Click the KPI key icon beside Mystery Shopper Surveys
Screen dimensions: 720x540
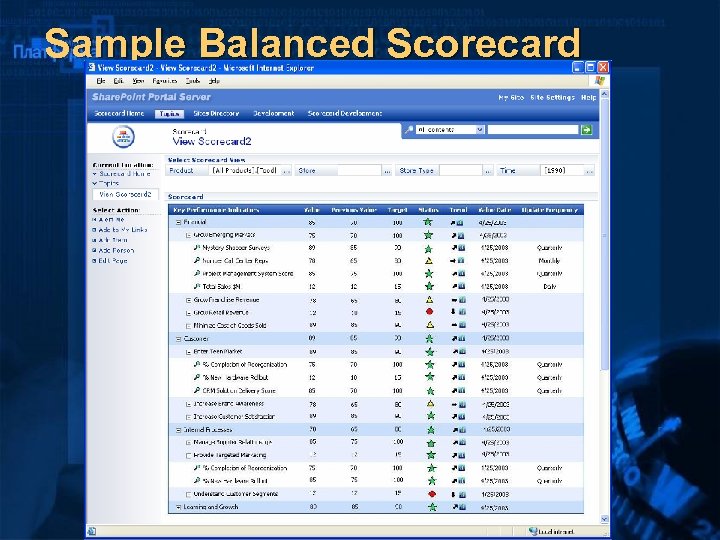[x=197, y=248]
